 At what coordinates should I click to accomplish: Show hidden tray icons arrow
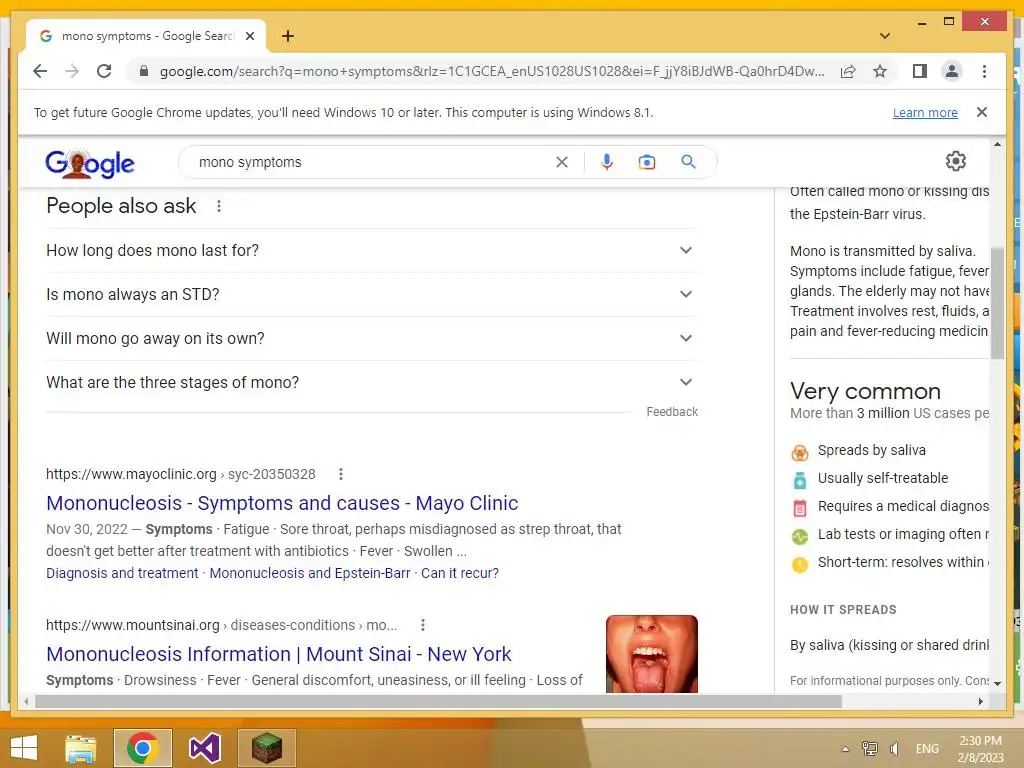[845, 749]
